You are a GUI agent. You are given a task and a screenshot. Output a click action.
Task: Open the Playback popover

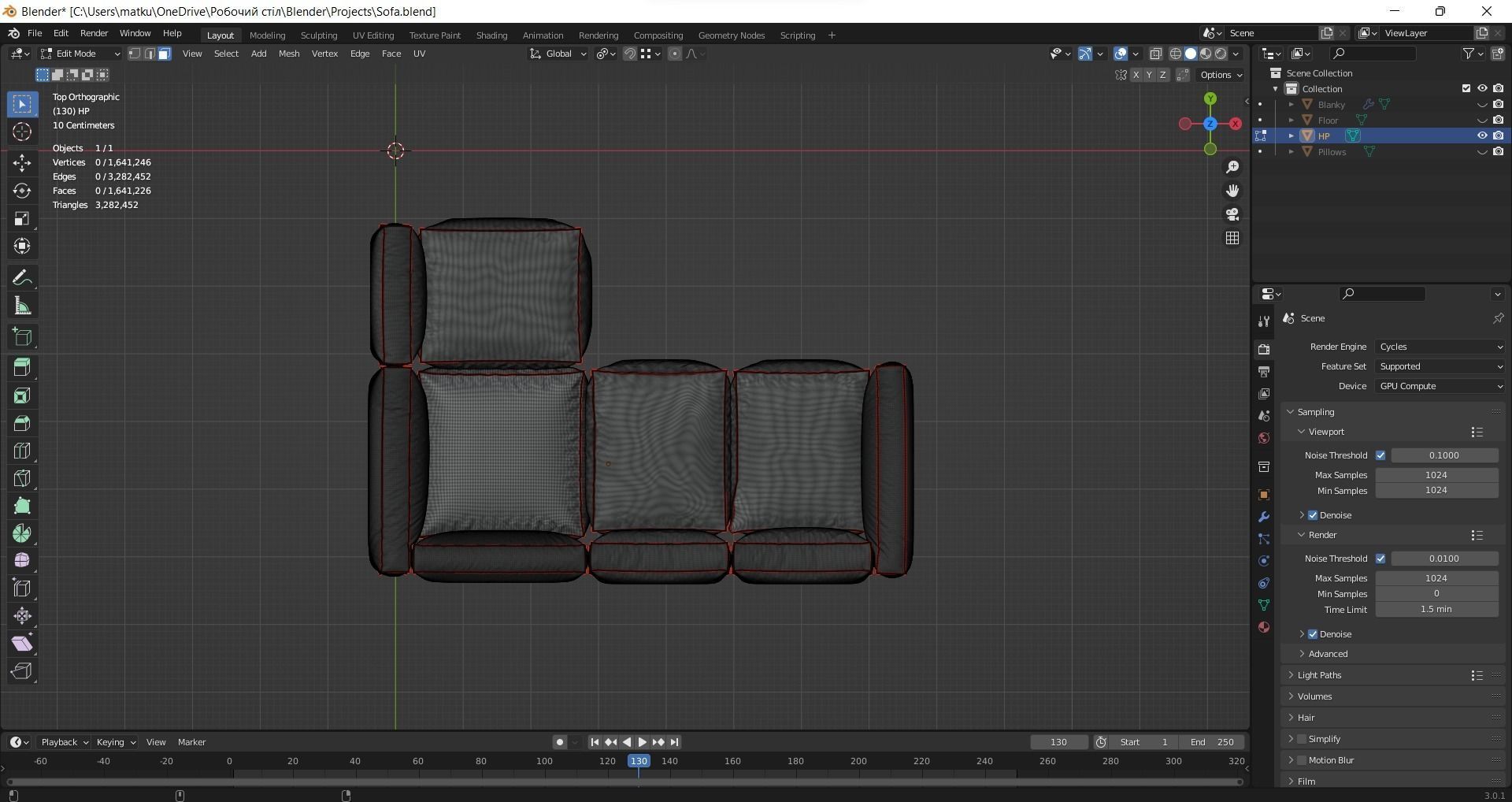click(x=63, y=742)
